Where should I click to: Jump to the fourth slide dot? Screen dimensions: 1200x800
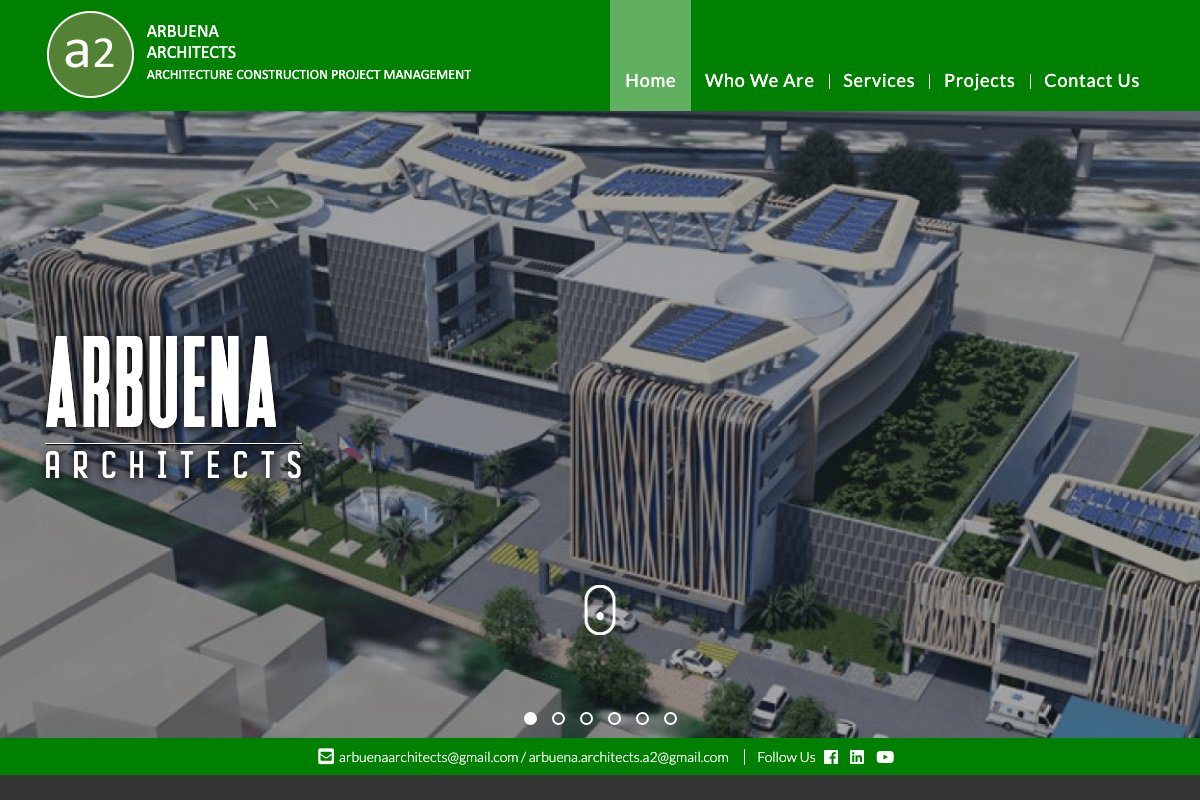(613, 718)
